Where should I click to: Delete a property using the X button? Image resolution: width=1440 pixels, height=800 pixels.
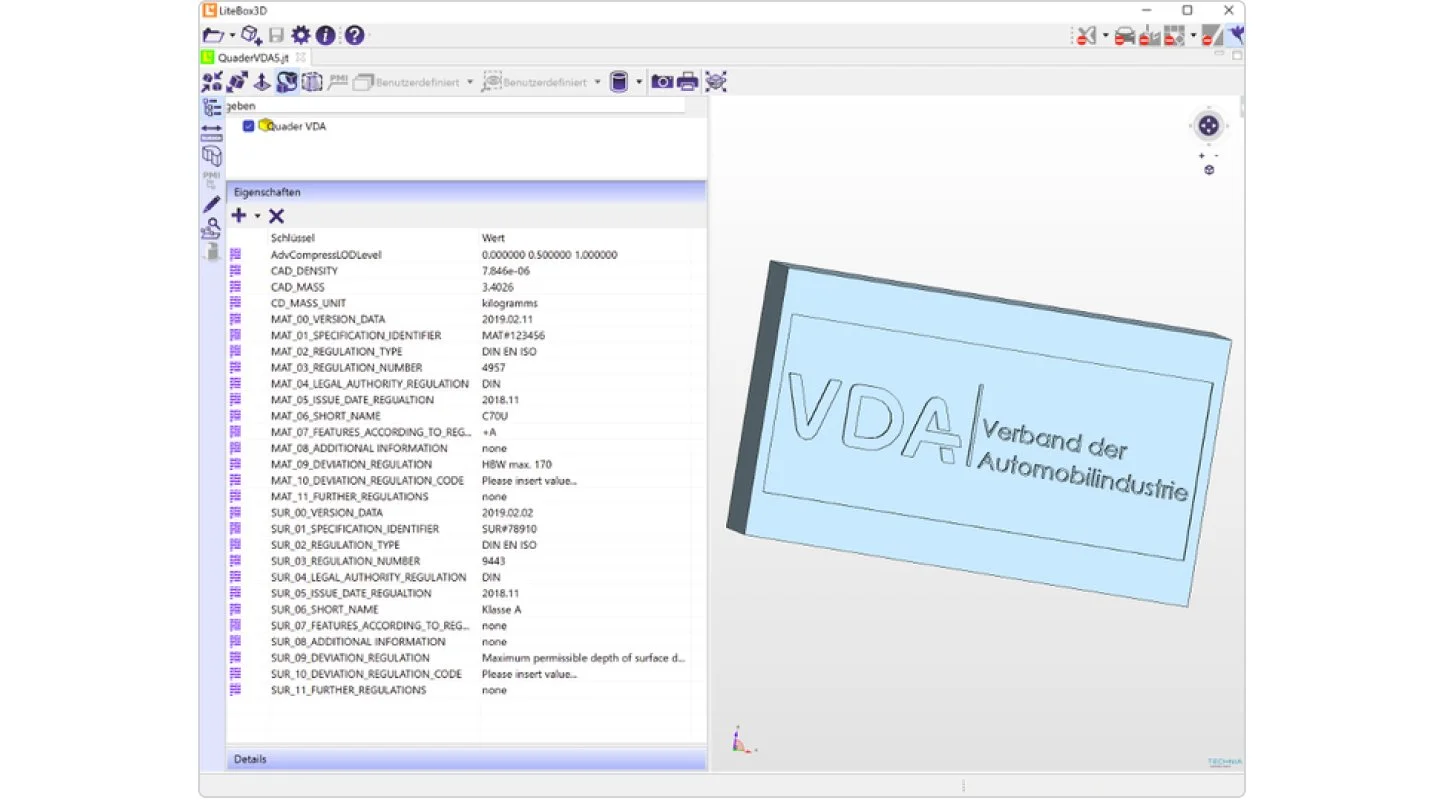point(276,216)
